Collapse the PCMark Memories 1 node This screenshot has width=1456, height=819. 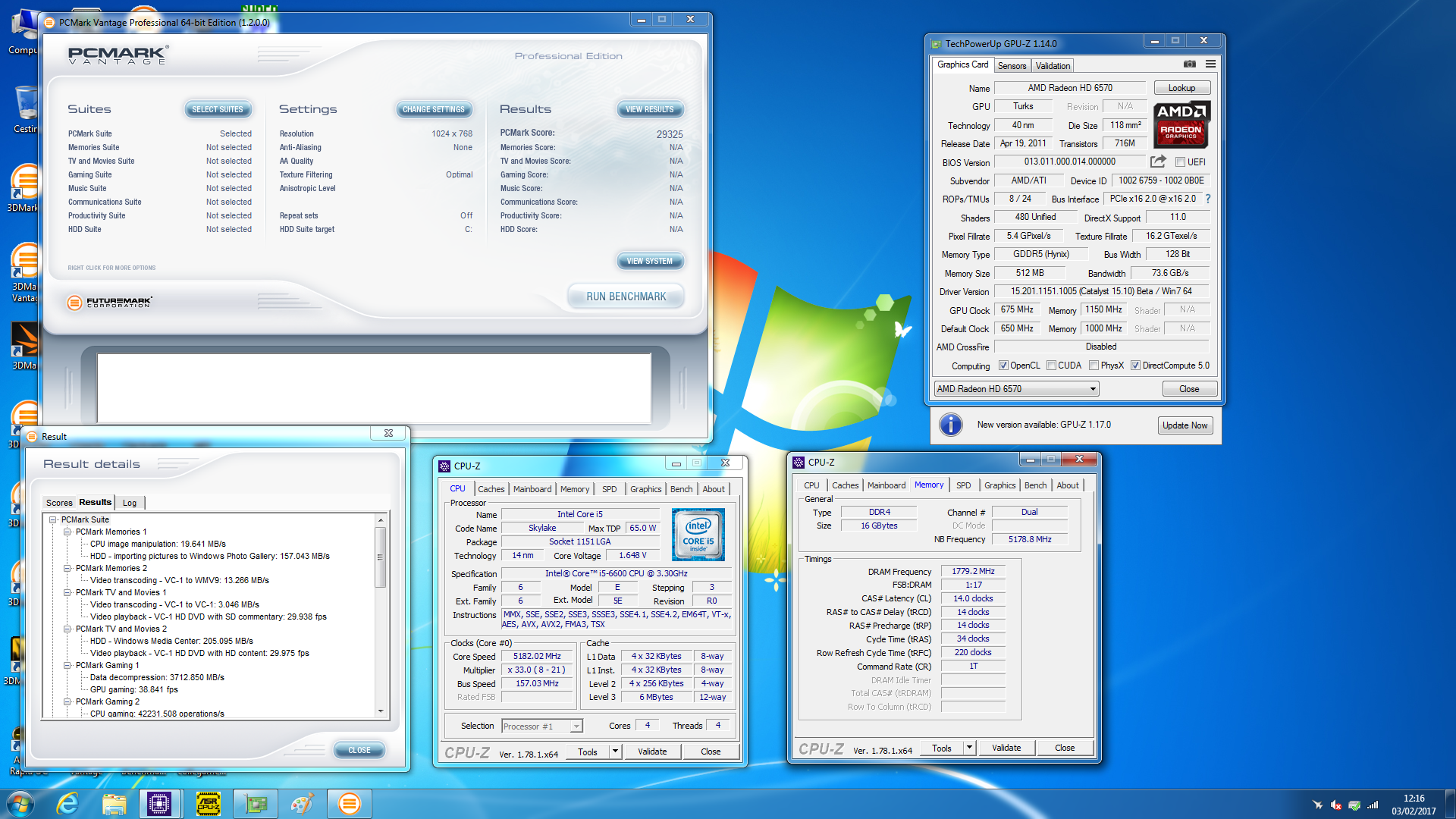pyautogui.click(x=67, y=532)
